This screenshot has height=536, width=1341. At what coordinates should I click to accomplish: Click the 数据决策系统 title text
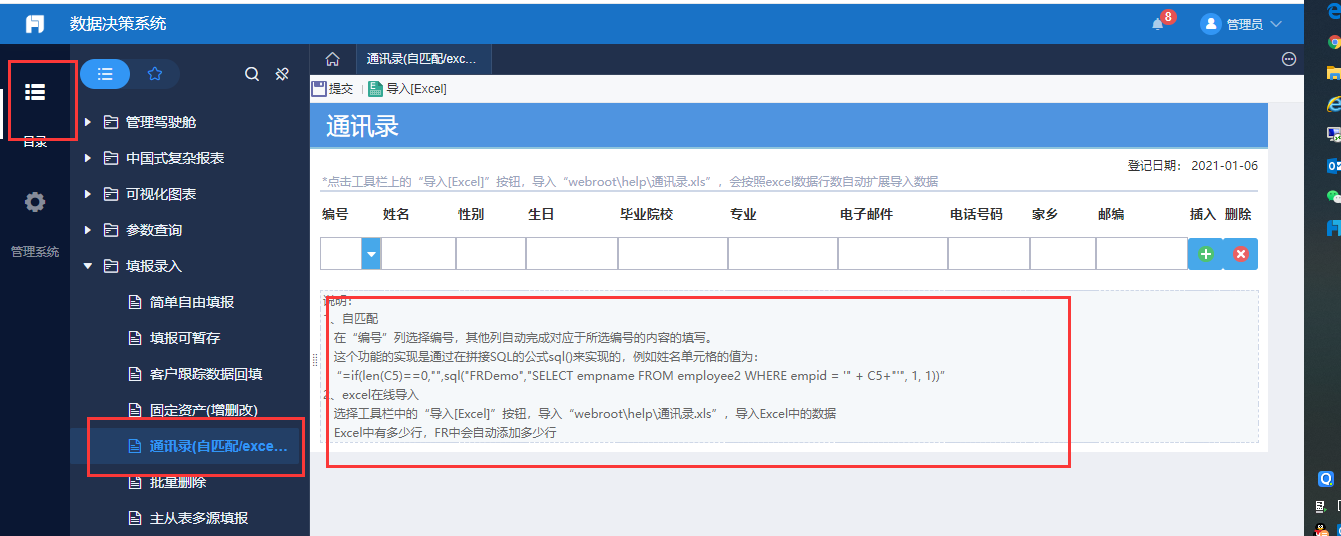point(118,24)
